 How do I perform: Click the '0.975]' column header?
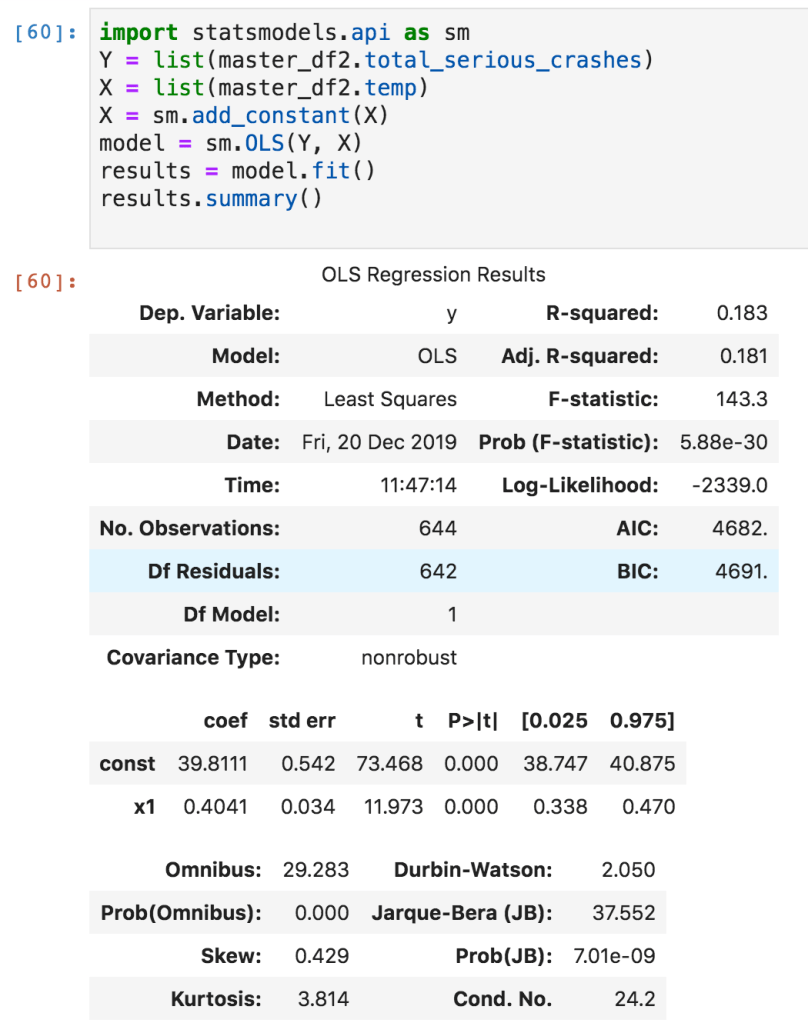[x=642, y=721]
